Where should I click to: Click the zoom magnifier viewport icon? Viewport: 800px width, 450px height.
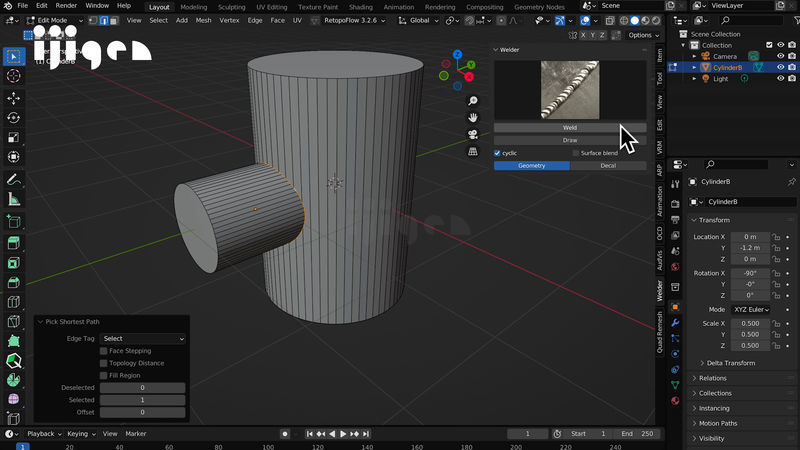click(472, 98)
